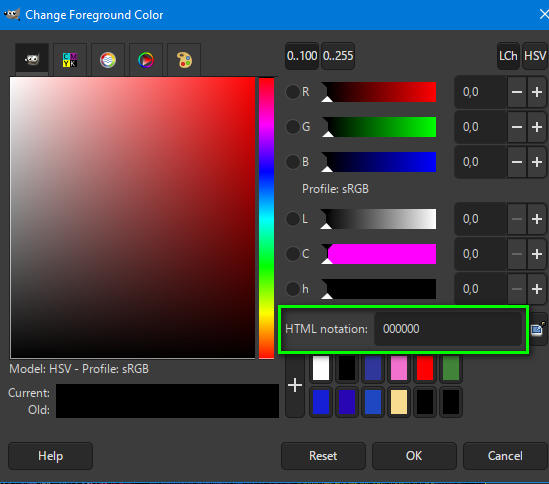Viewport: 549px width, 484px height.
Task: Pick the pink swatch in color history
Action: point(399,368)
